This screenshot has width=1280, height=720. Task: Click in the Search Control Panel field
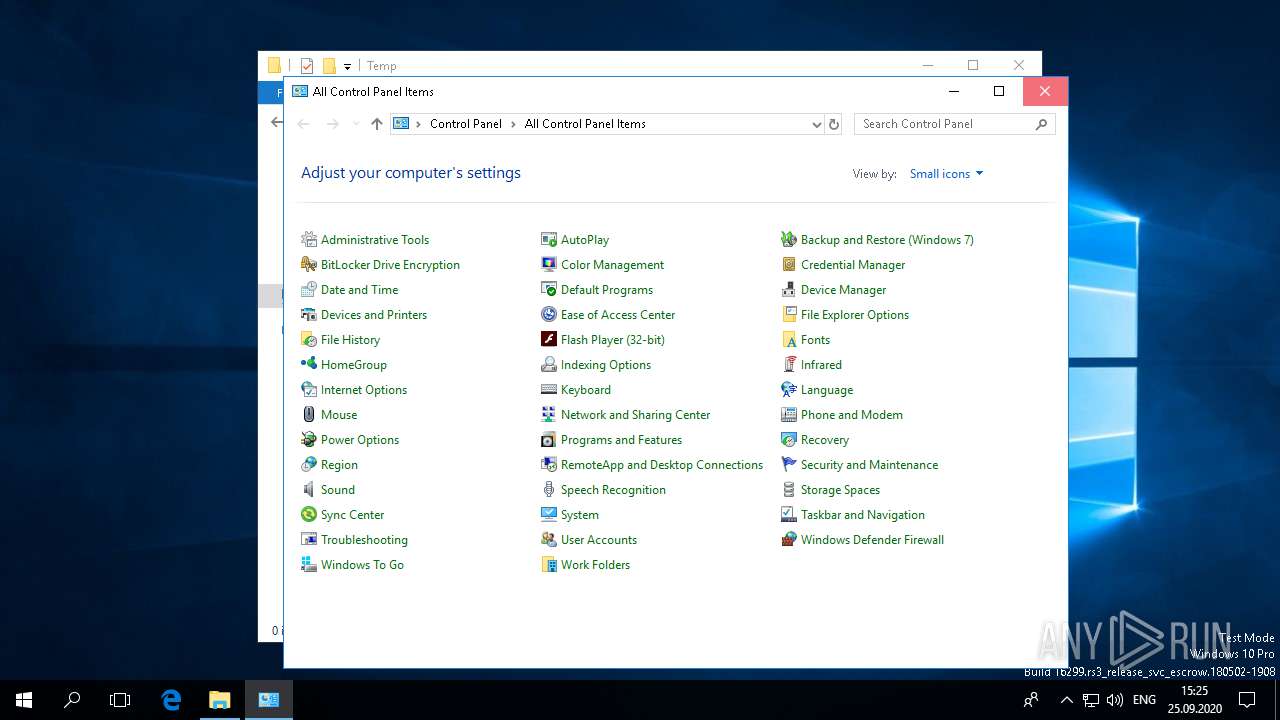pyautogui.click(x=955, y=124)
